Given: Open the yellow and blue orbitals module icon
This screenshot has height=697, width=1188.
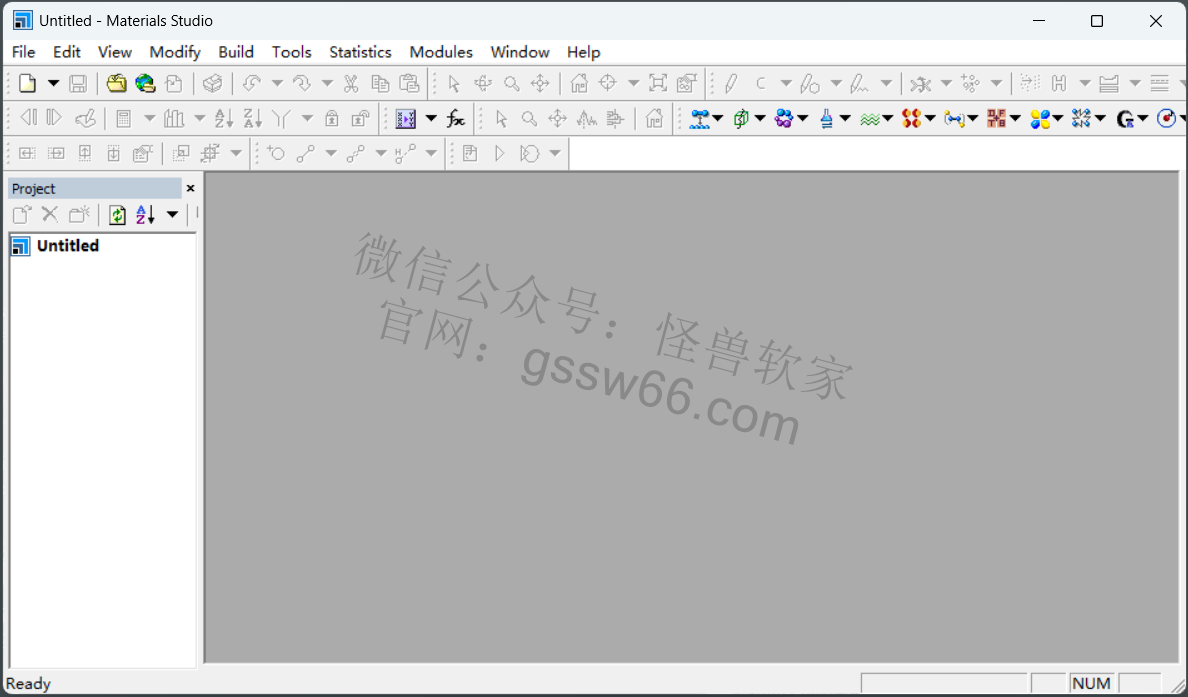Looking at the screenshot, I should pyautogui.click(x=1040, y=118).
